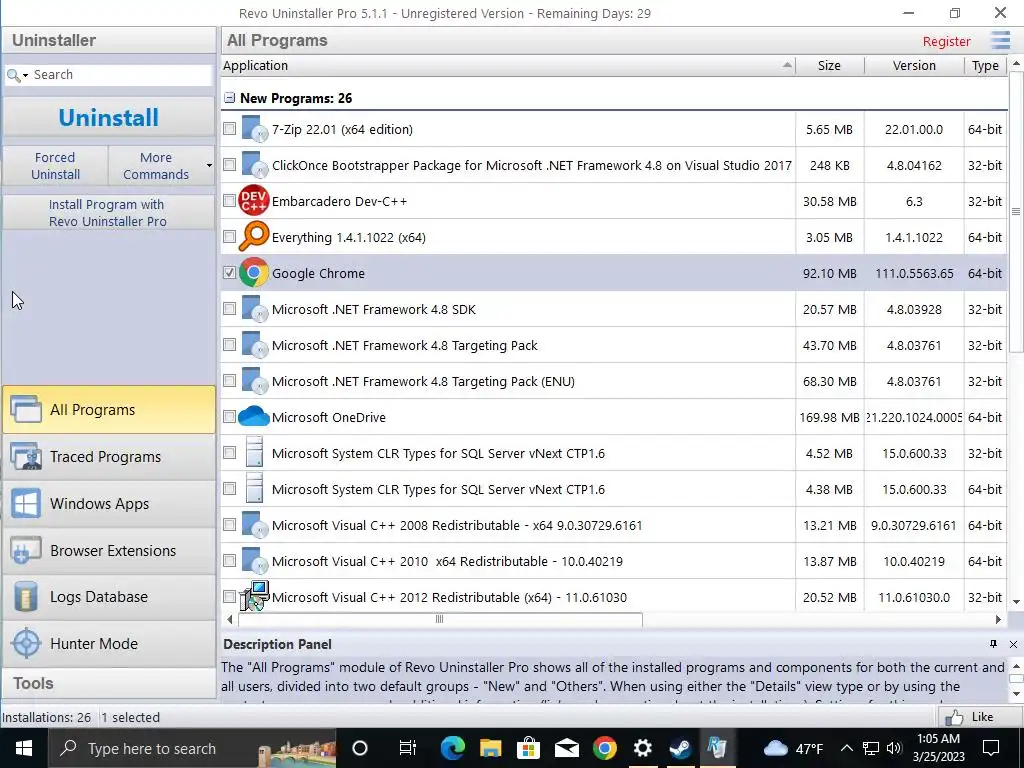Check the Everything 1.4.1.1022 checkbox
Image resolution: width=1024 pixels, height=768 pixels.
(x=229, y=236)
